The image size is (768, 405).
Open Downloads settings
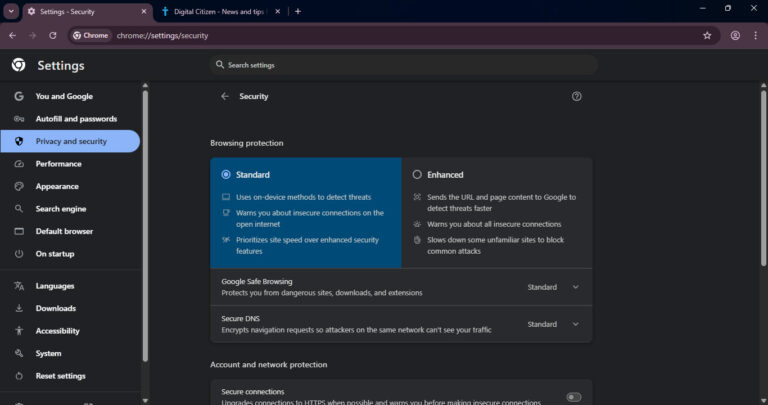tap(71, 309)
